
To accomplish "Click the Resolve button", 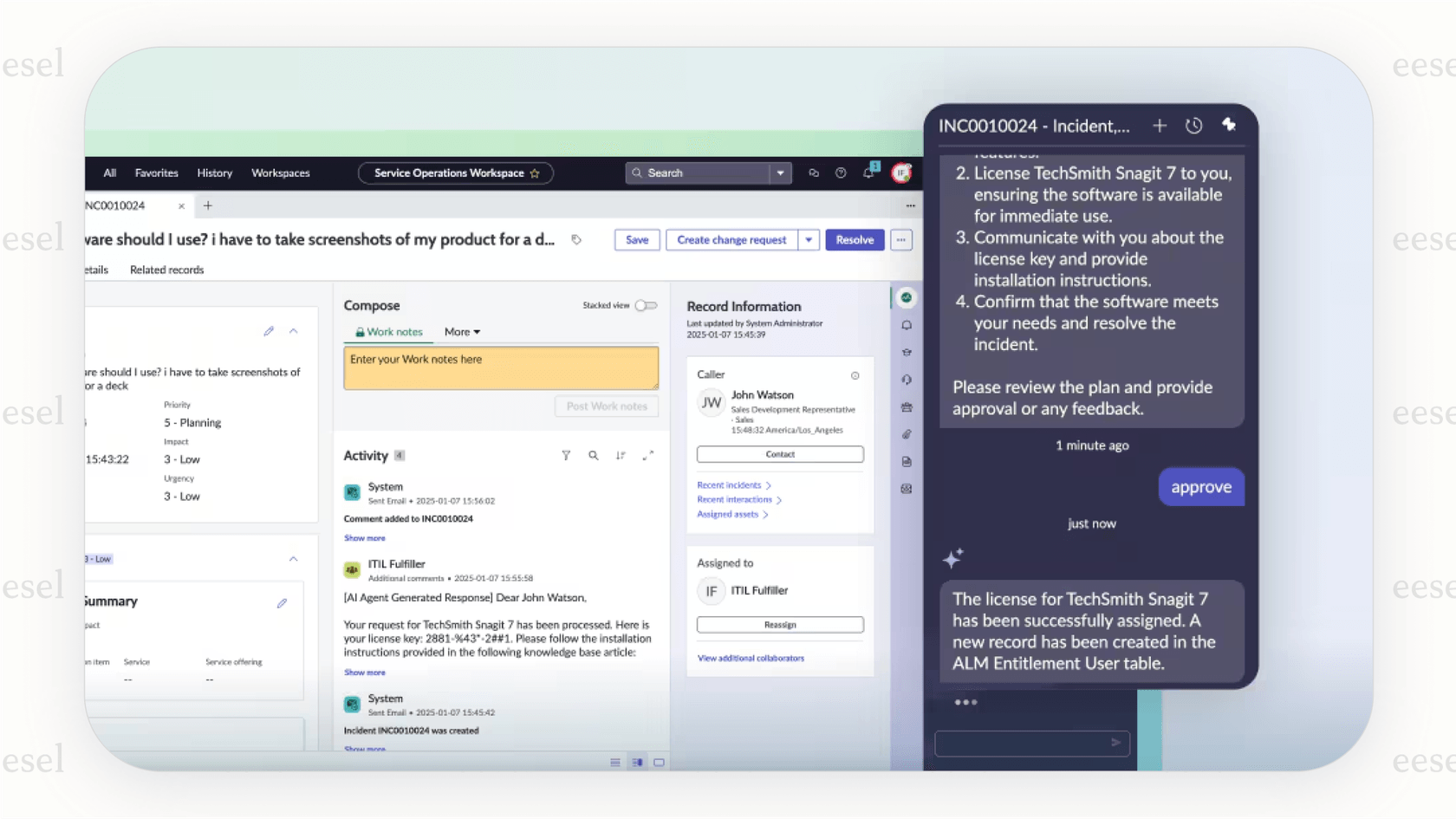I will [x=854, y=239].
